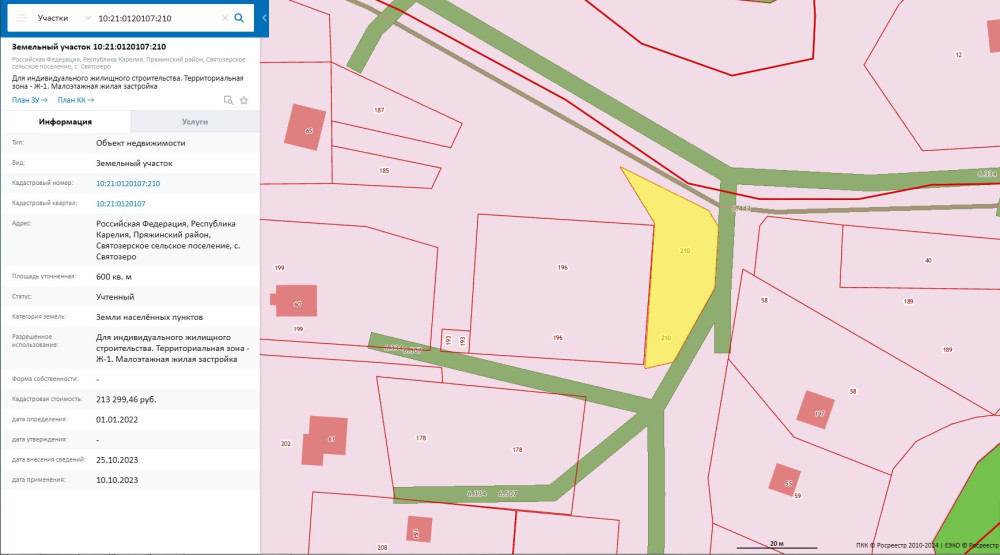Switch to the Информация tab
The height and width of the screenshot is (555, 1000).
tap(65, 122)
